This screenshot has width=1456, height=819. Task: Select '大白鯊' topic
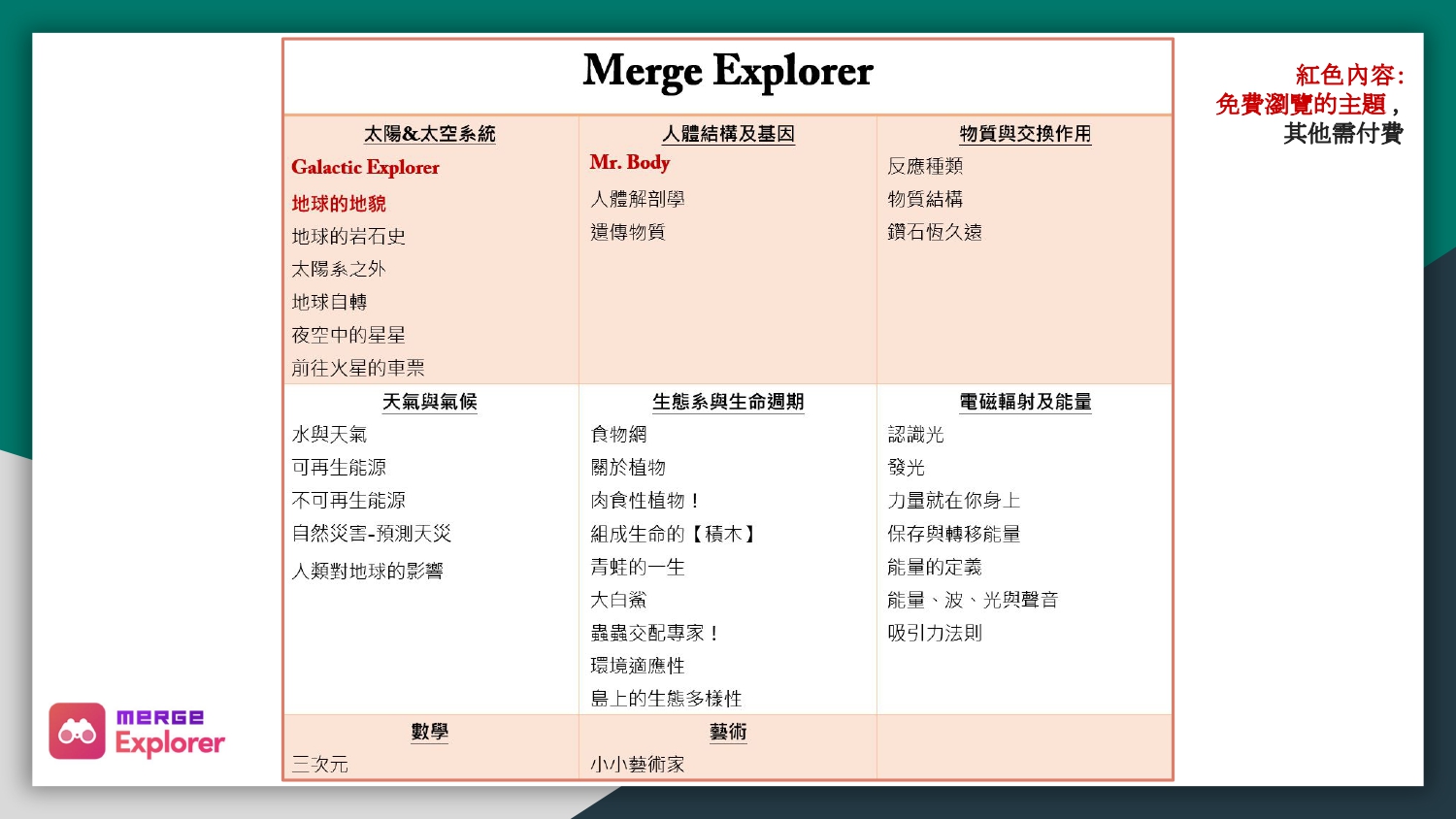pos(618,601)
